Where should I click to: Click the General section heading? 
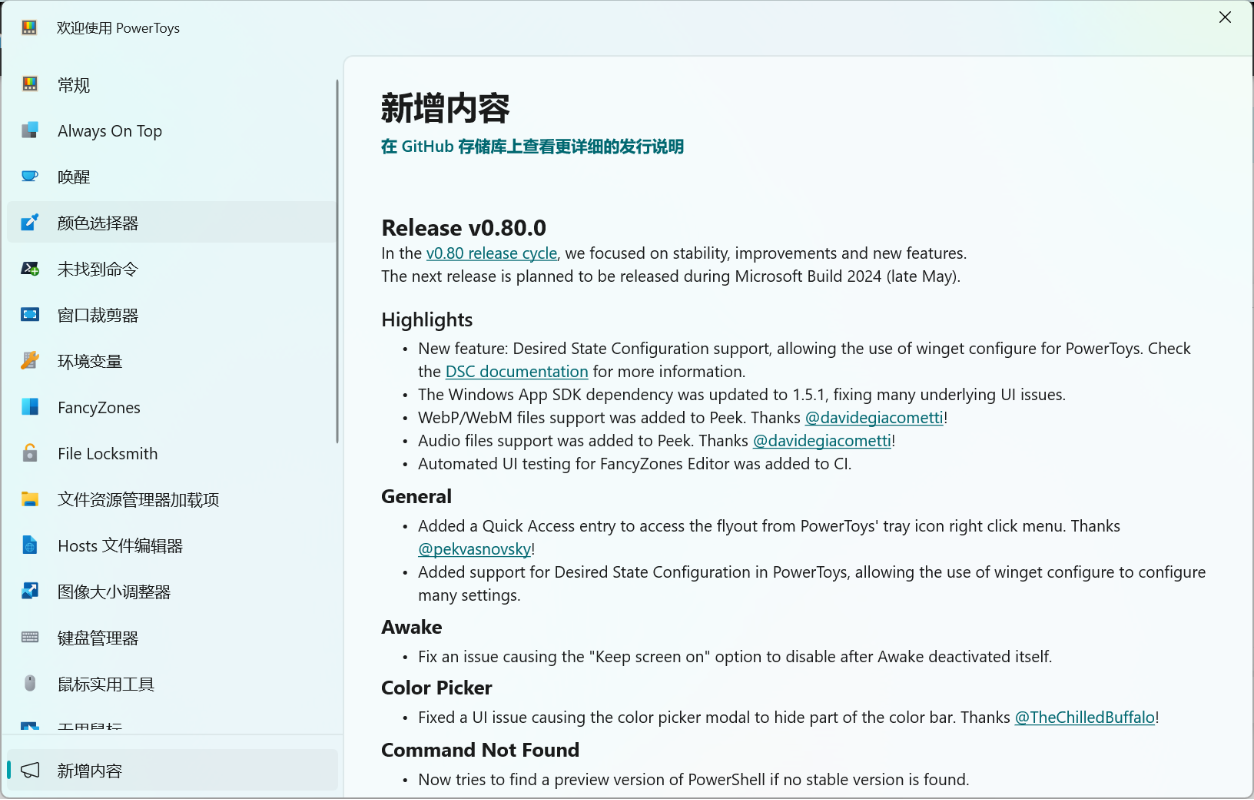click(416, 496)
